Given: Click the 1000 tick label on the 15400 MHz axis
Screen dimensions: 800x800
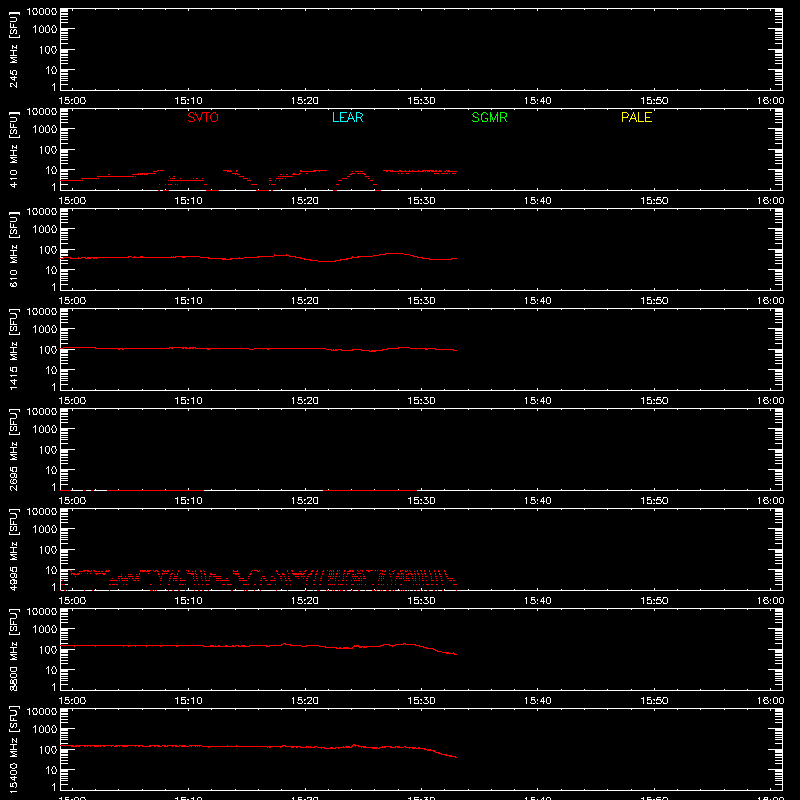Looking at the screenshot, I should pyautogui.click(x=45, y=729).
